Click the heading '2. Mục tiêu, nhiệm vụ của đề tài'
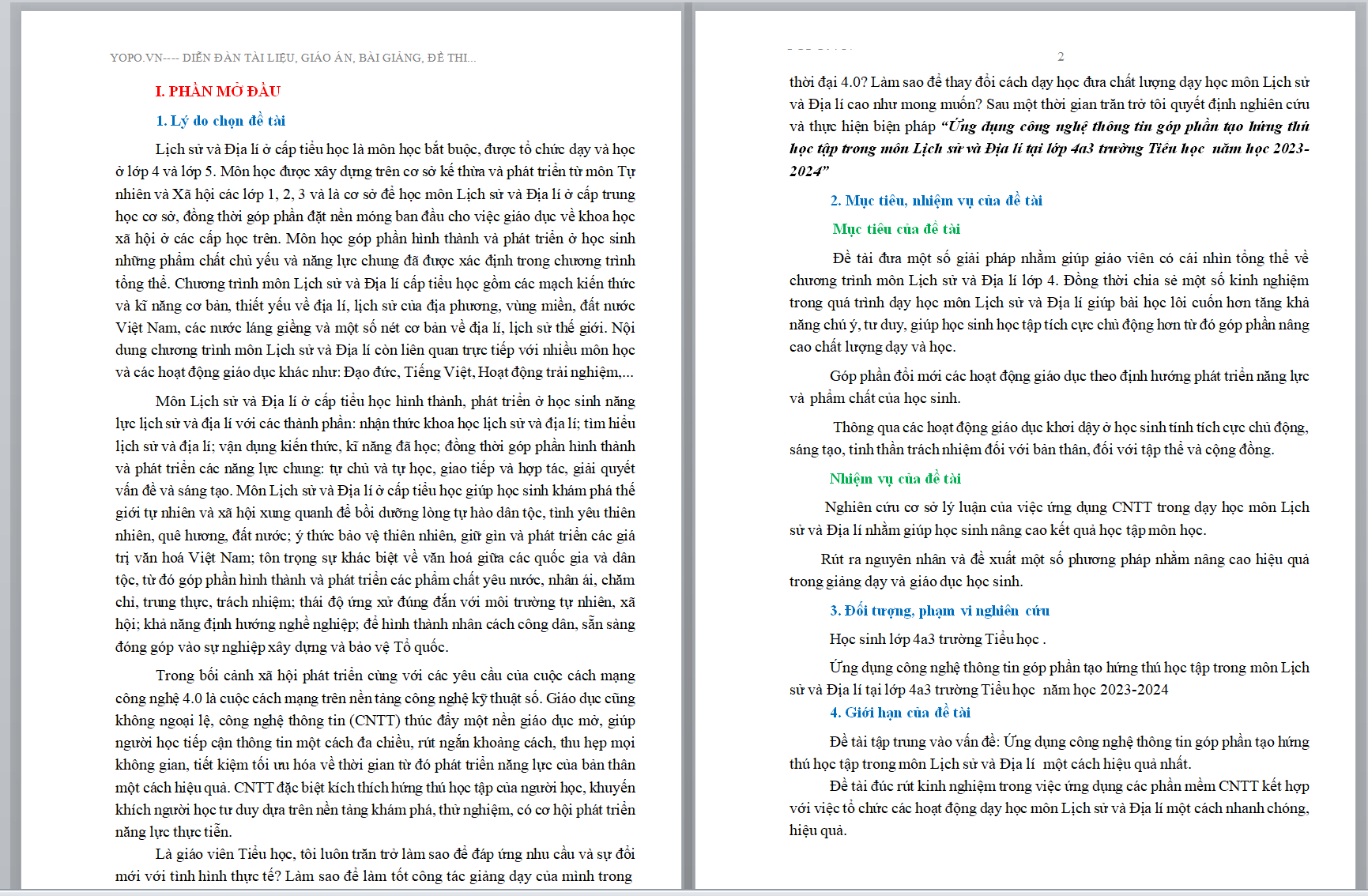The height and width of the screenshot is (896, 1368). (x=936, y=201)
